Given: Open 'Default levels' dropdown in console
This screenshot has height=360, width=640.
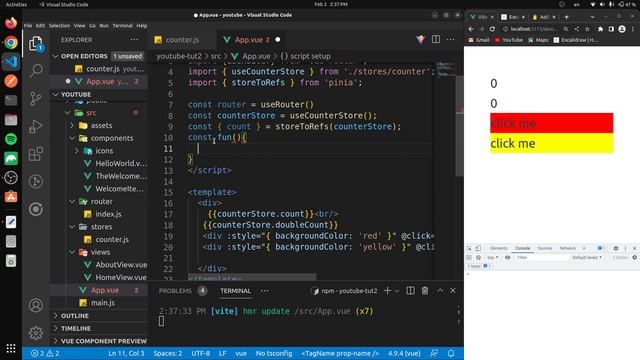Looking at the screenshot, I should click(587, 258).
